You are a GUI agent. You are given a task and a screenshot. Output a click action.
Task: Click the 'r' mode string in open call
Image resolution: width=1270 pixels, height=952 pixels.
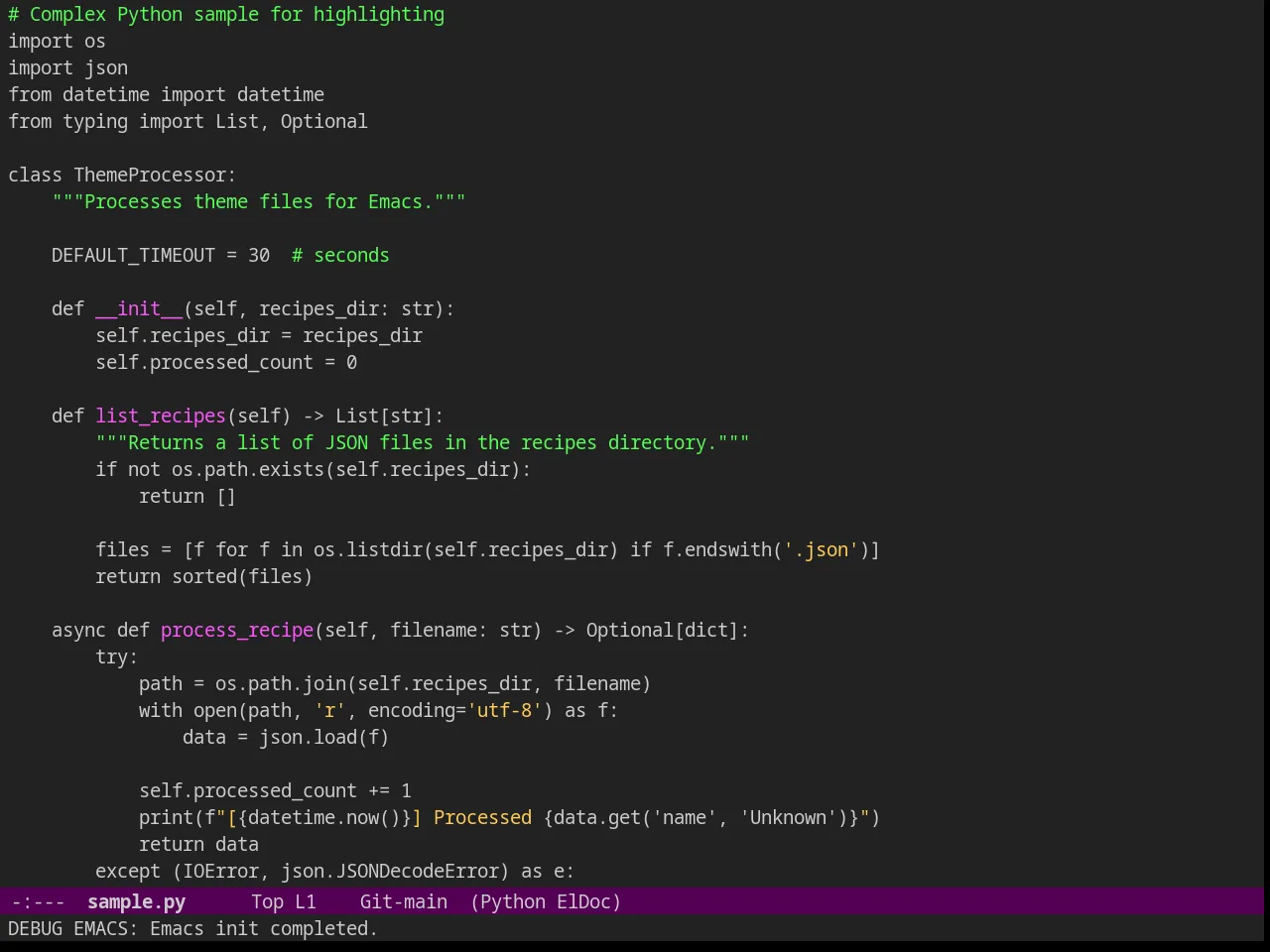(330, 710)
